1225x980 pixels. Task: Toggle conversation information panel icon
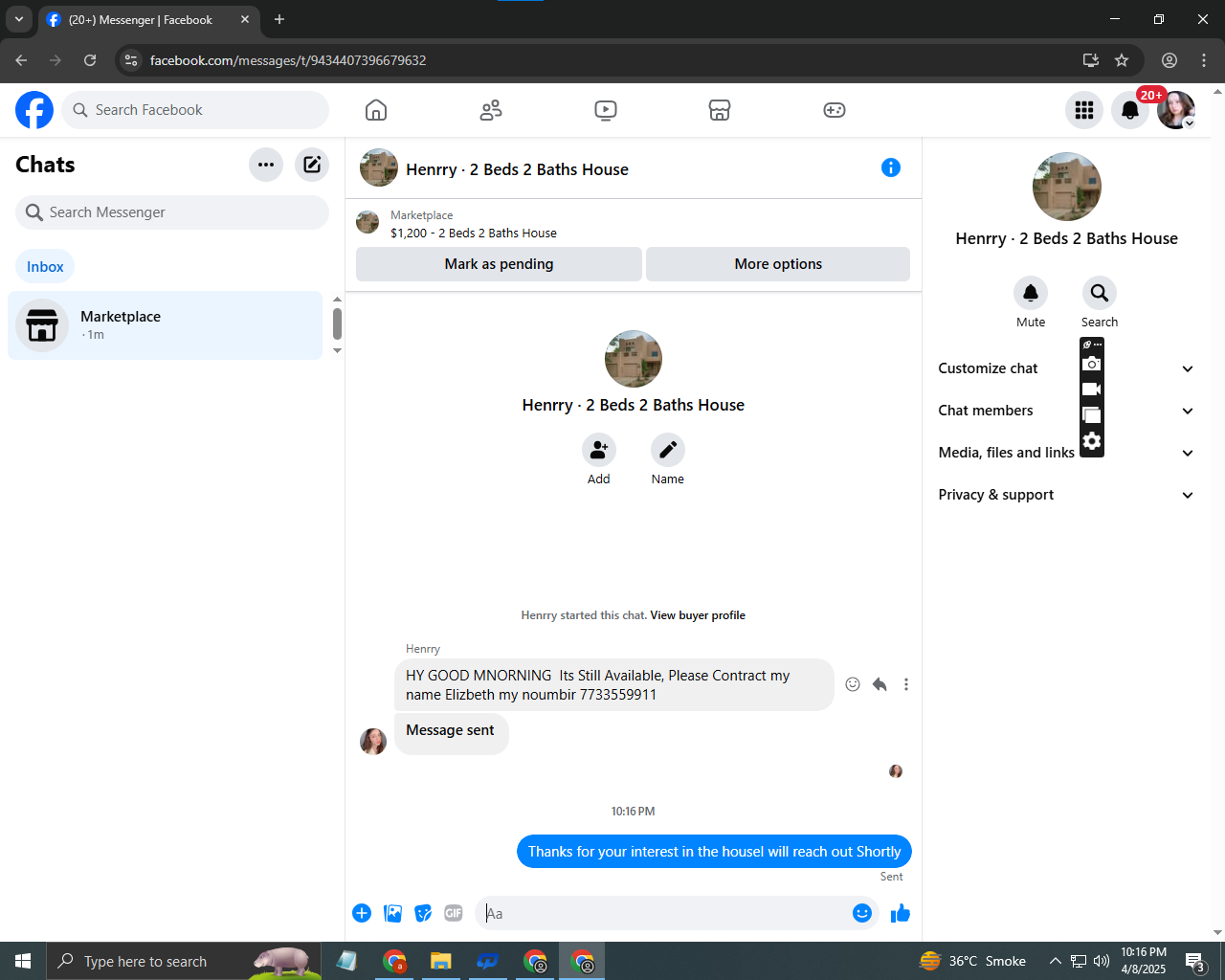click(891, 167)
